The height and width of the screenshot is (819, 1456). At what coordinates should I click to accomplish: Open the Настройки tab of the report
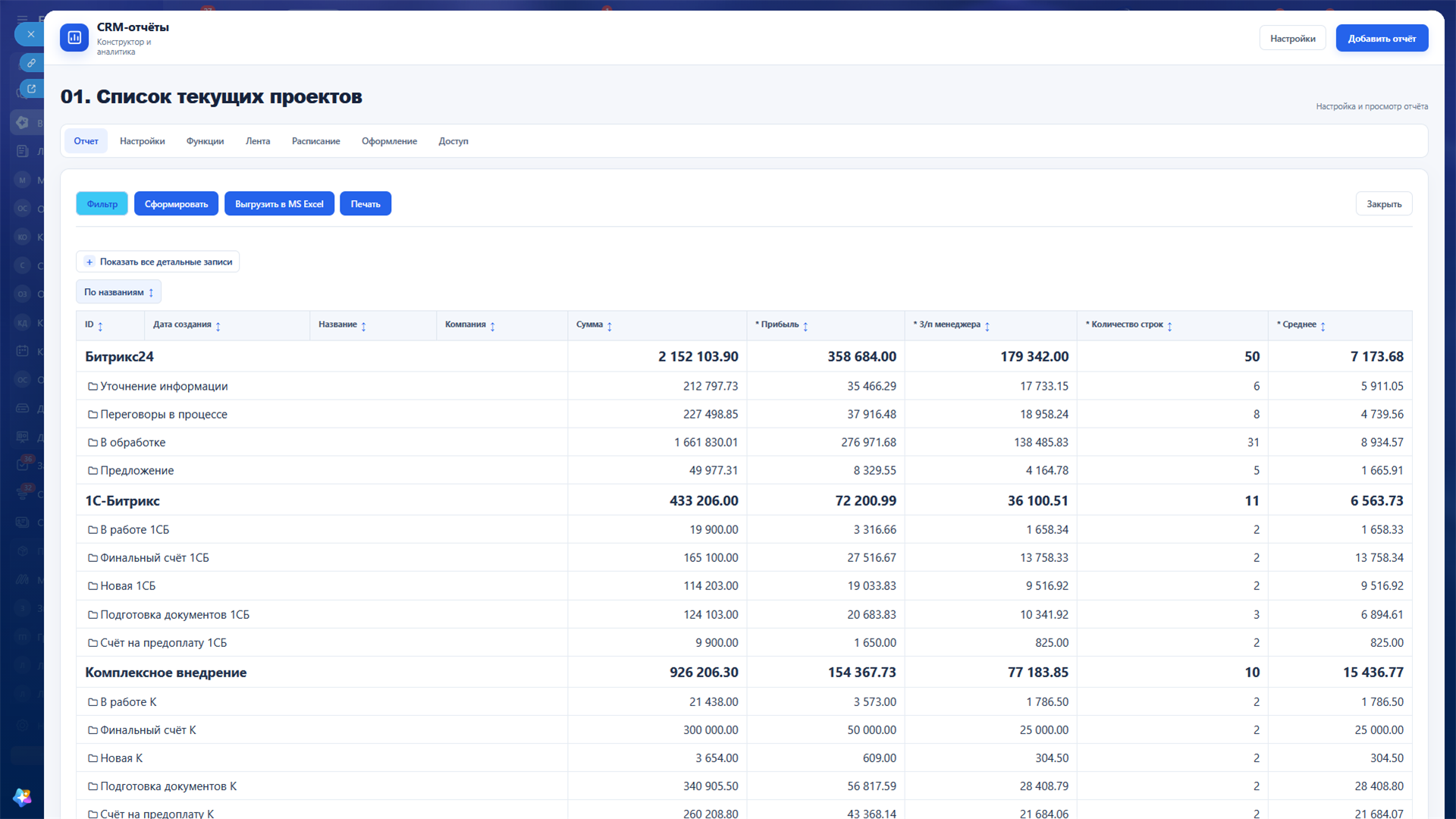pos(142,141)
